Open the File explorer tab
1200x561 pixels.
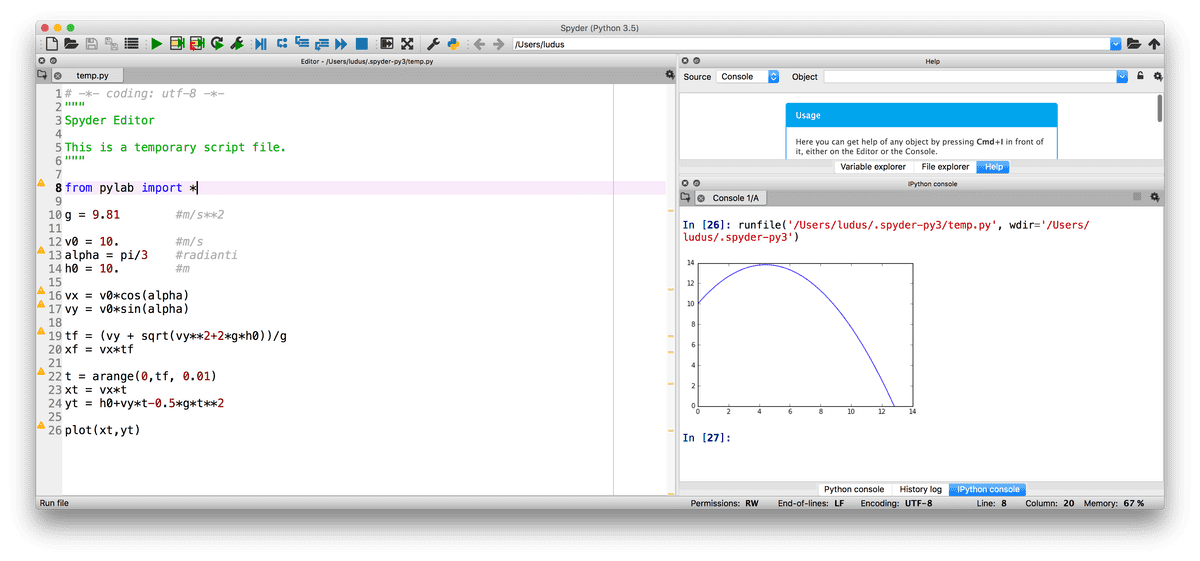point(945,167)
